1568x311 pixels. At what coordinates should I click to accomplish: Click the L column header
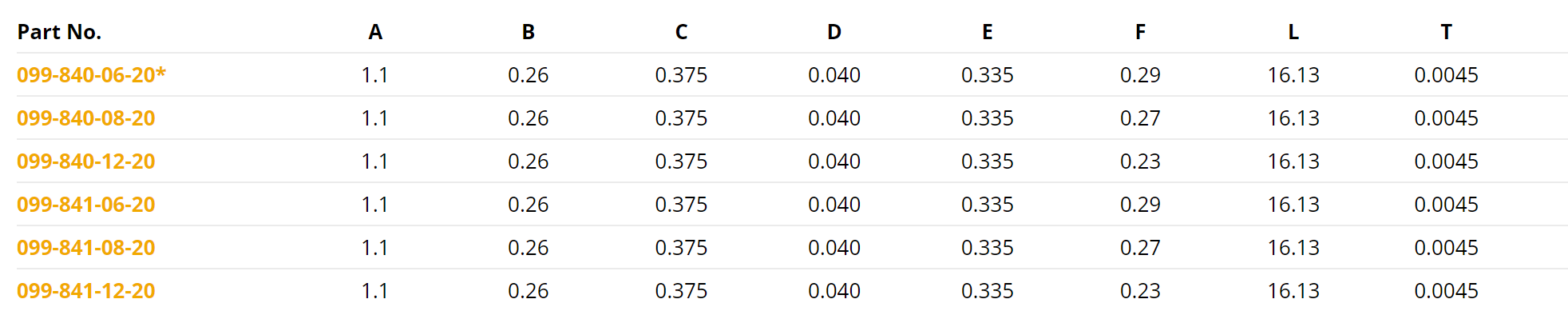[x=1293, y=32]
